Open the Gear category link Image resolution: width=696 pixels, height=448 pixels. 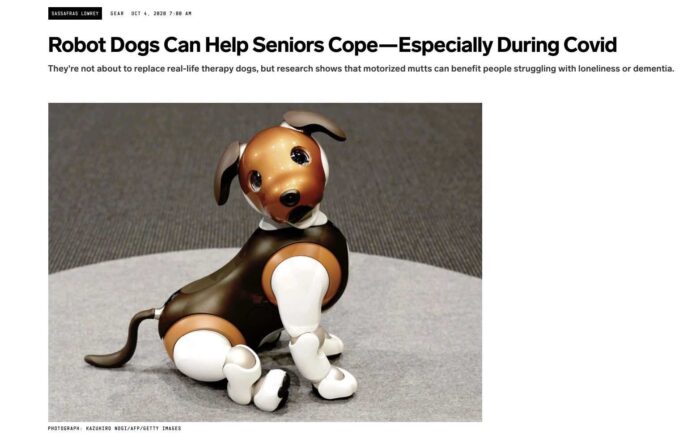(117, 14)
